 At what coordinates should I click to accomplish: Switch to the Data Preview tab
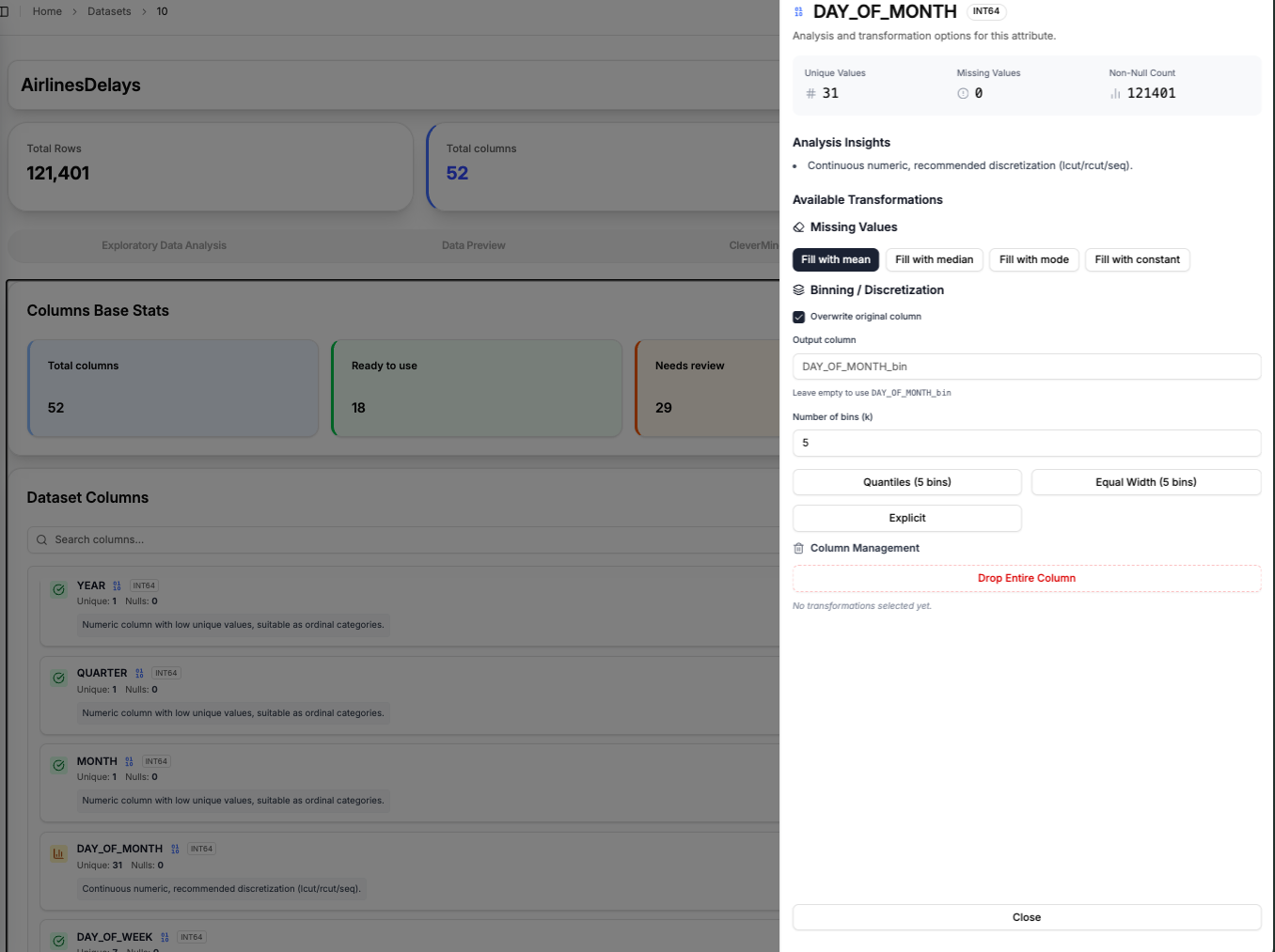473,245
